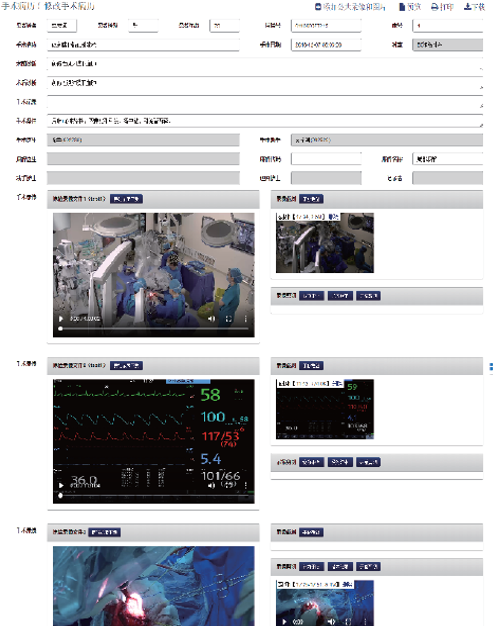Viewport: 493px width, 626px height.
Task: Open the vital signs snapshot thumbnail
Action: point(325,409)
